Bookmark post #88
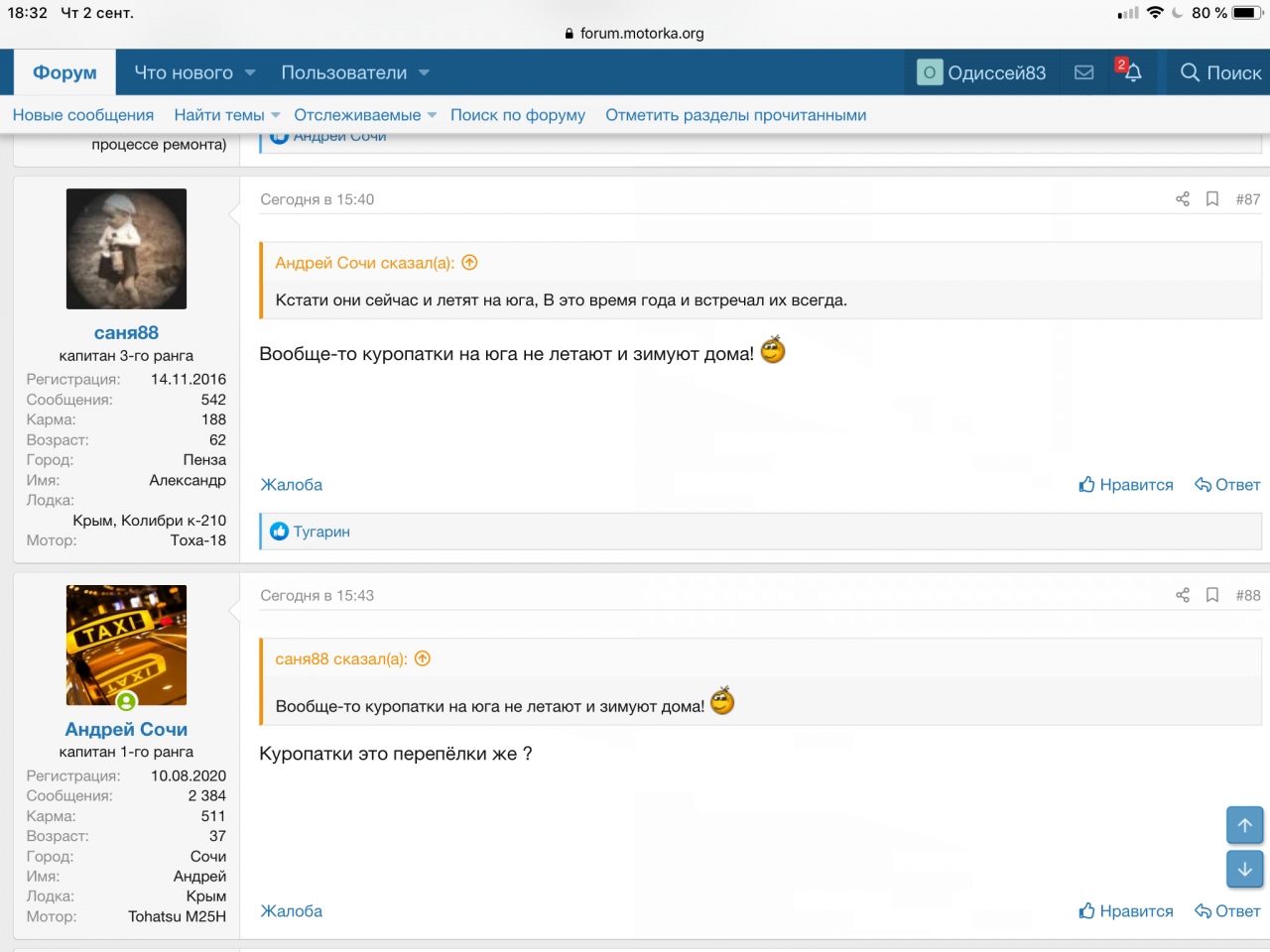Viewport: 1270px width, 952px height. click(1211, 595)
